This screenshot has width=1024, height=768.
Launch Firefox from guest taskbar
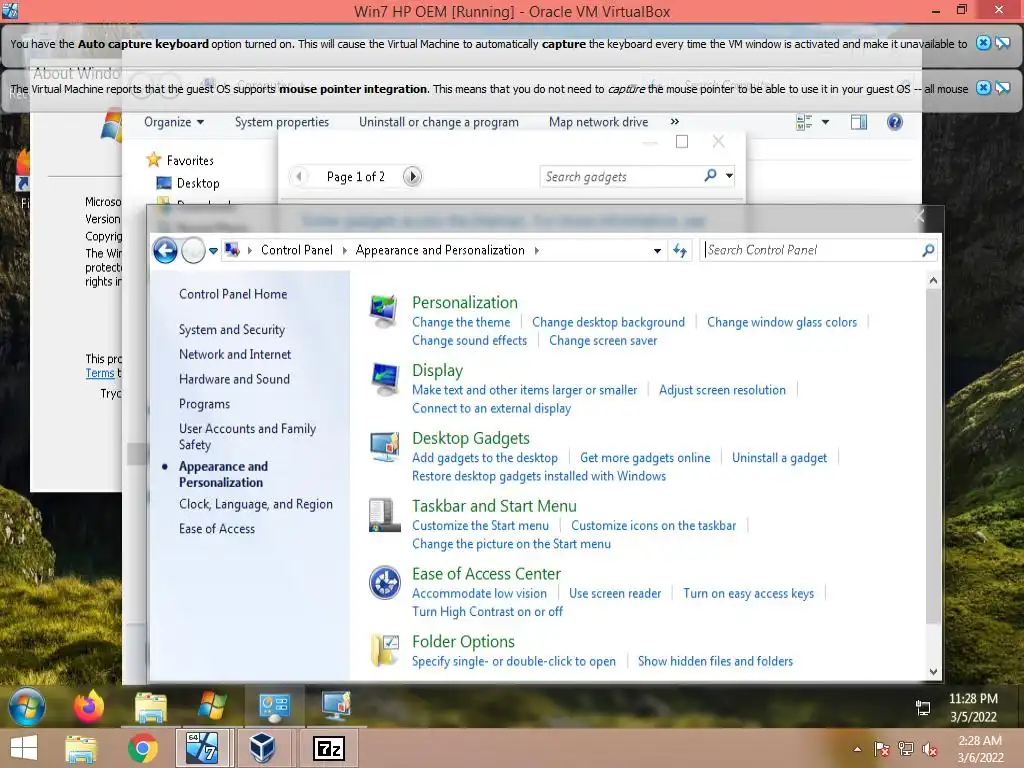point(89,707)
